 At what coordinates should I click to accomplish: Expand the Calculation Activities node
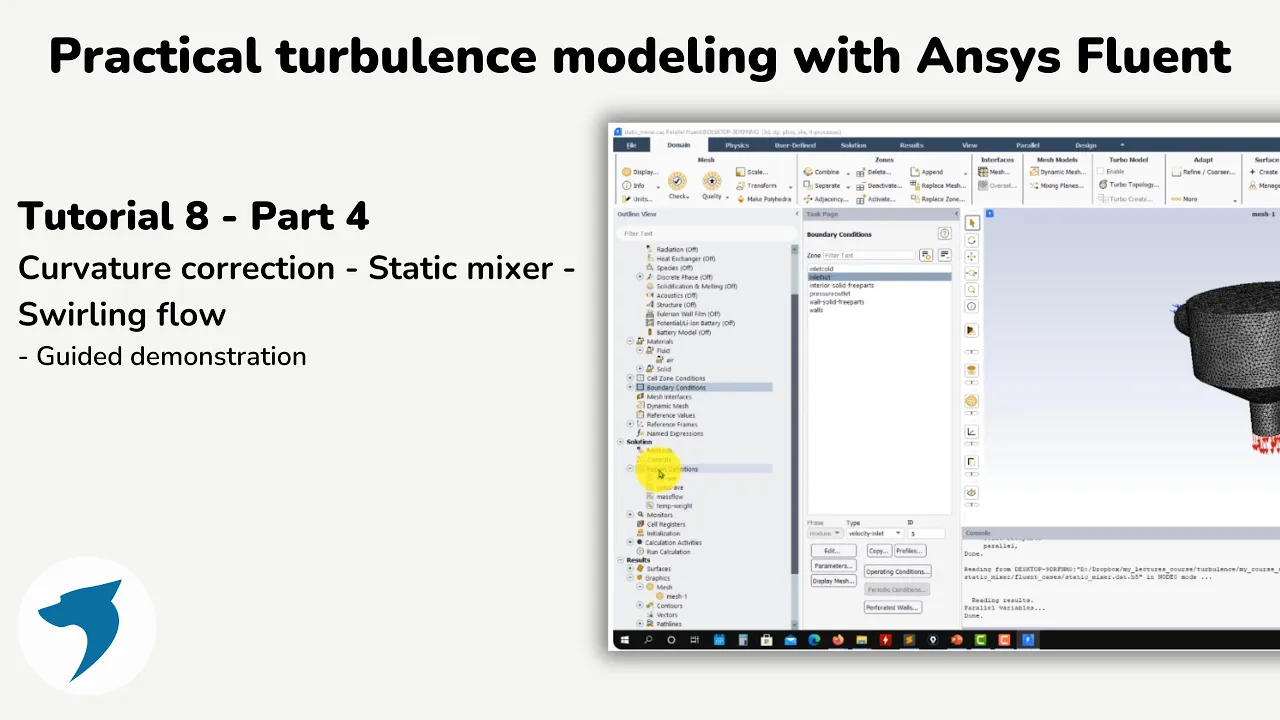tap(630, 543)
